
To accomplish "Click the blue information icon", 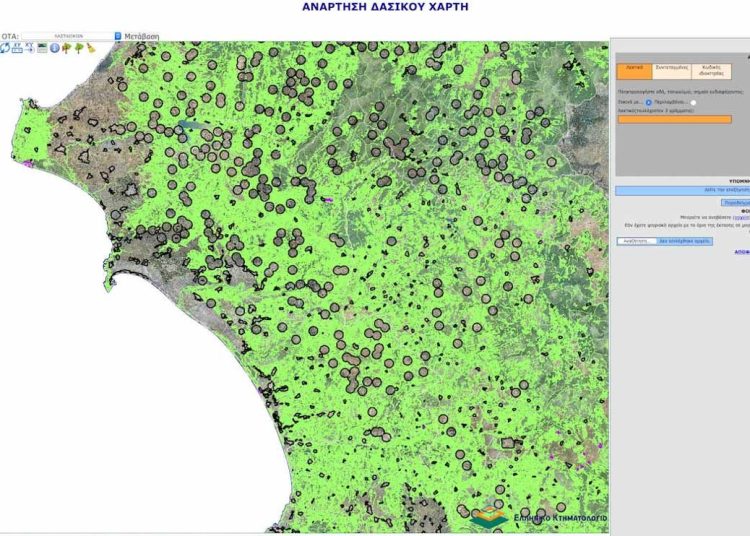I will 55,48.
